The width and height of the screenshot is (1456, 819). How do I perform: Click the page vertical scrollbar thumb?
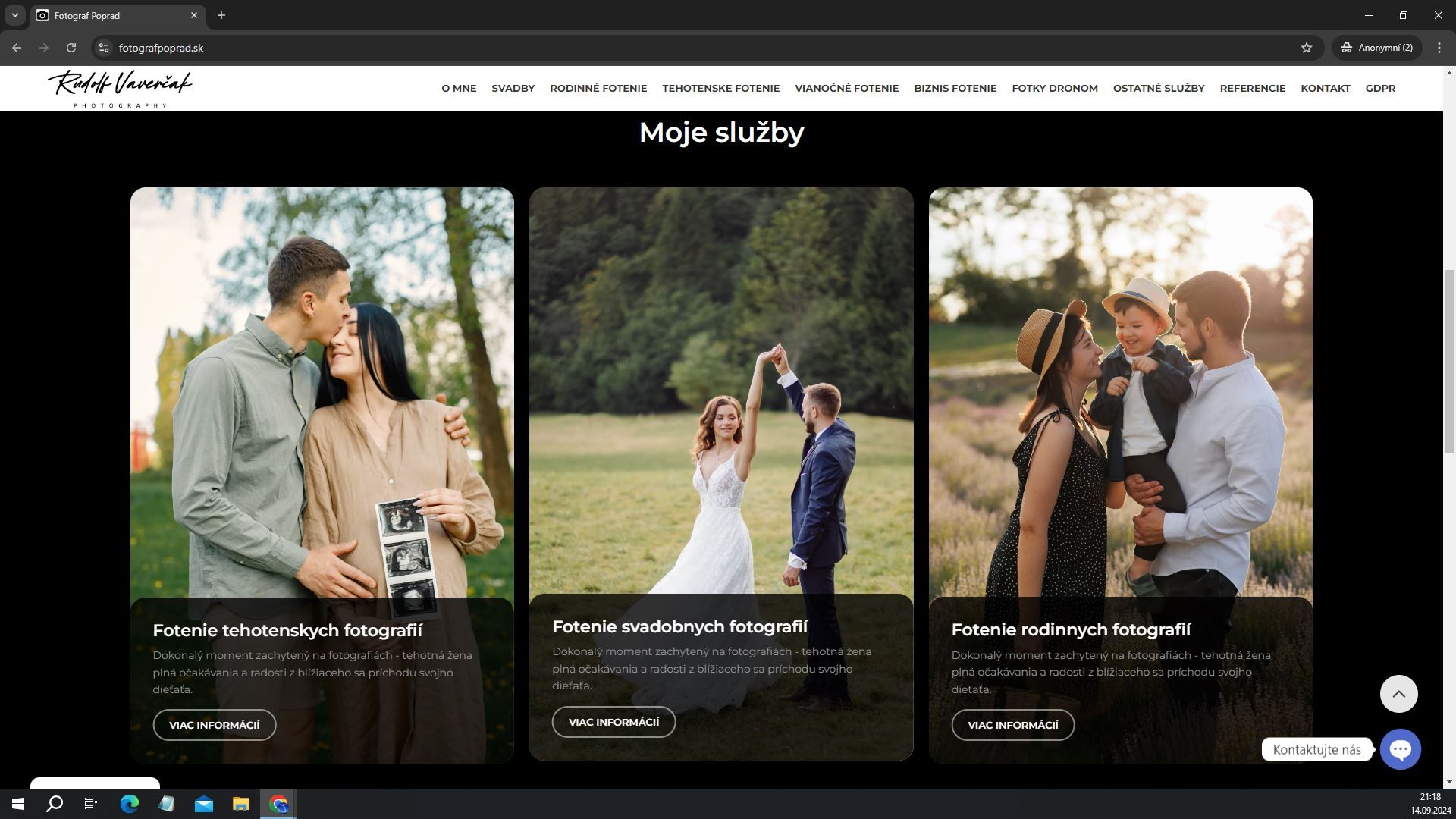(x=1449, y=362)
